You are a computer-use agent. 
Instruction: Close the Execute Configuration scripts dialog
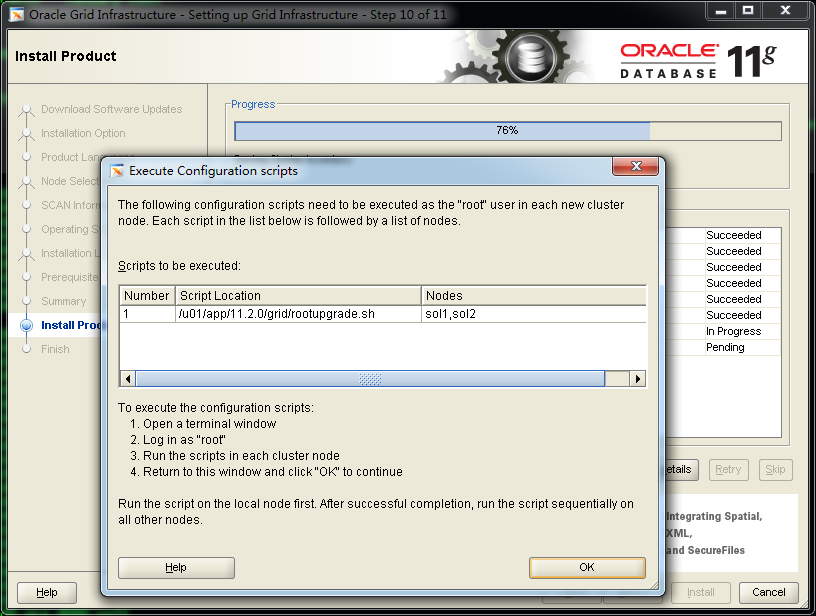[635, 166]
